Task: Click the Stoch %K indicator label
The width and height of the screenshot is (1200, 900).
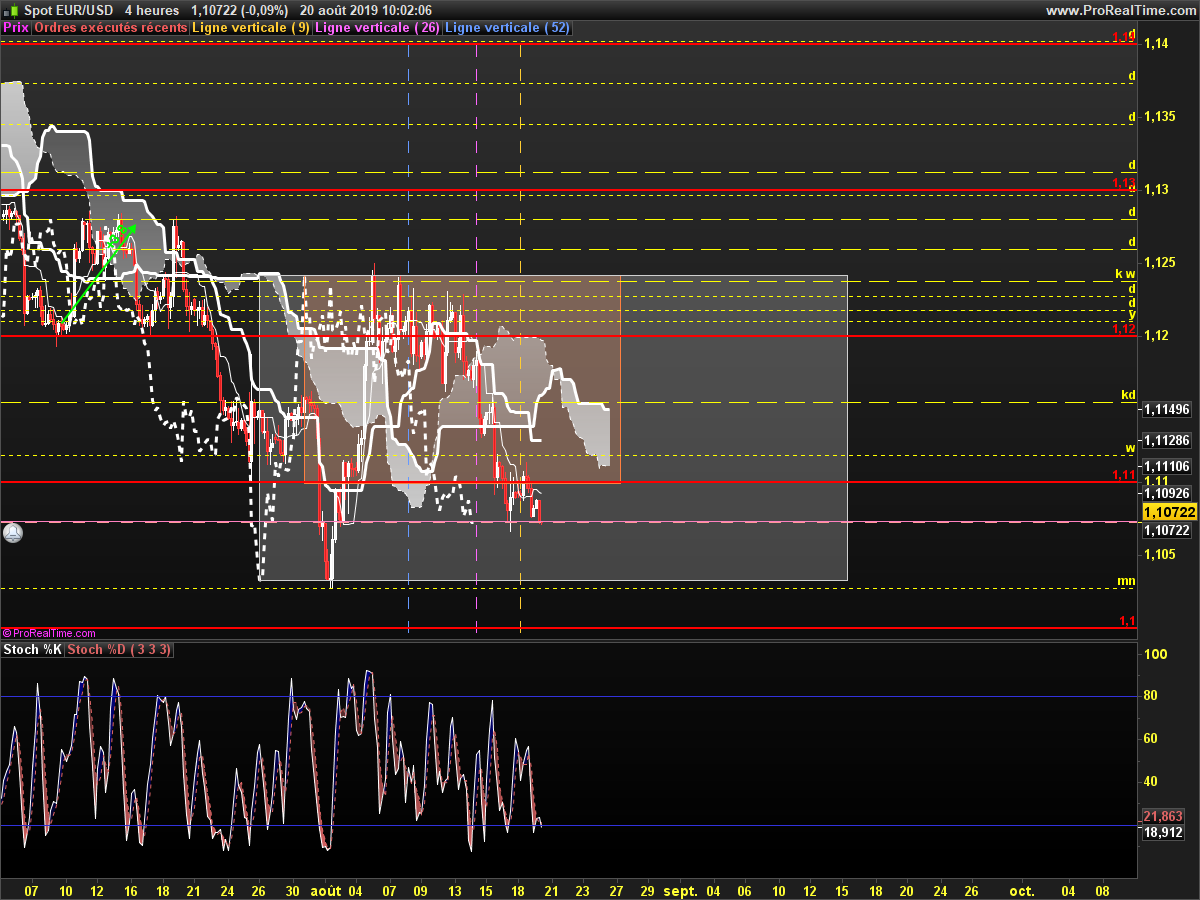Action: (x=33, y=650)
